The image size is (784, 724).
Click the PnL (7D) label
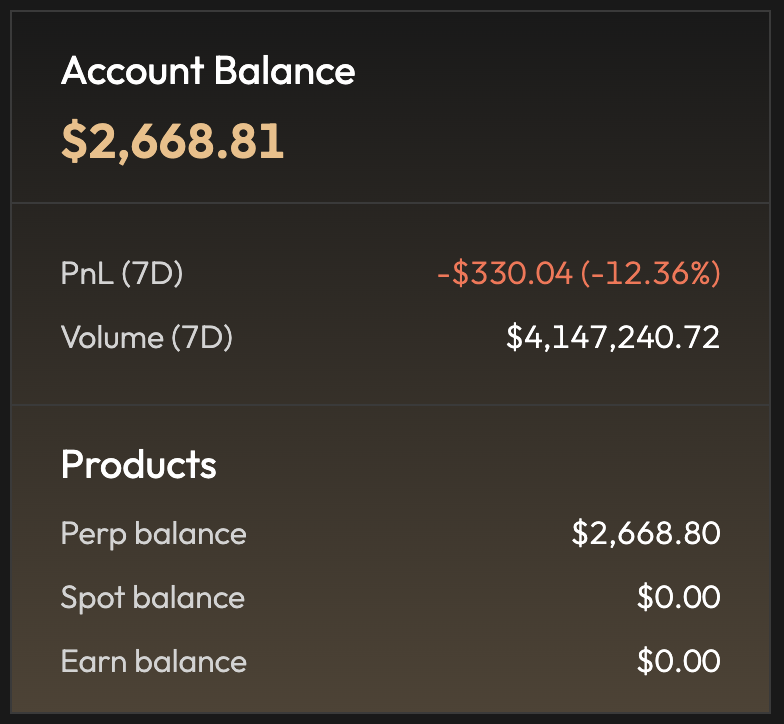click(x=122, y=274)
